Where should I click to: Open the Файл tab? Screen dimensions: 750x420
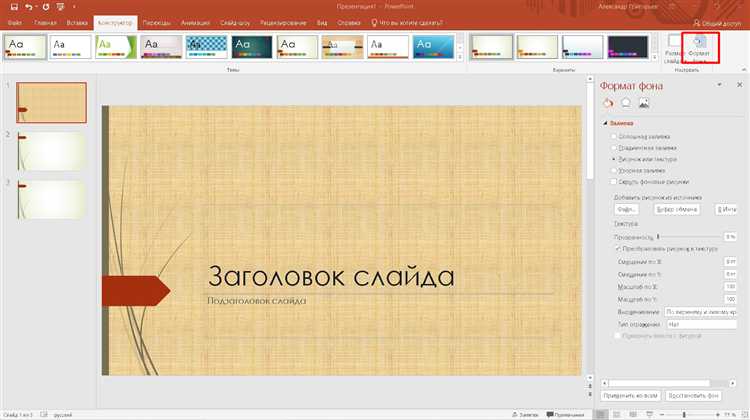14,22
